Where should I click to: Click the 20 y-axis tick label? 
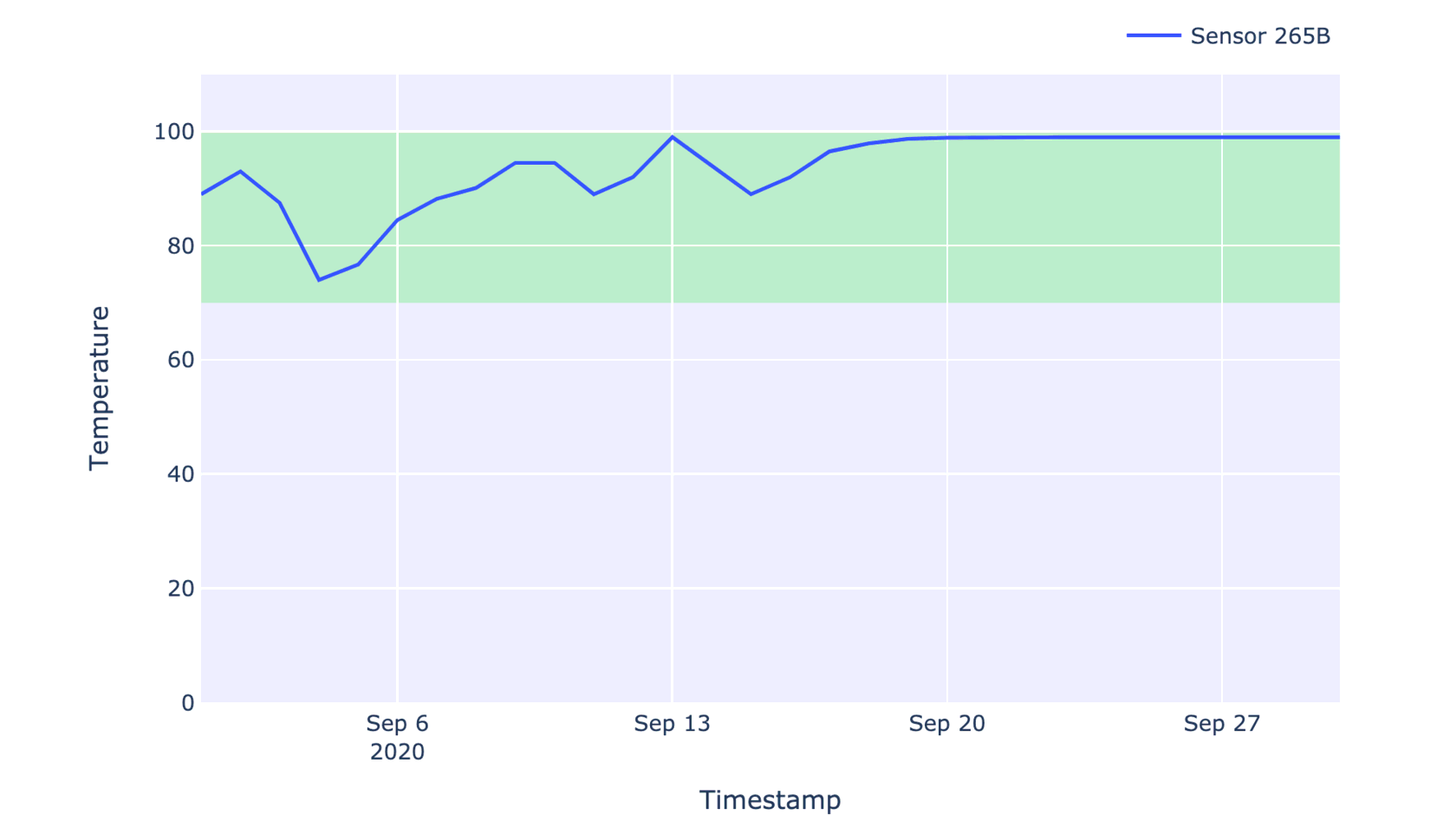(x=179, y=589)
